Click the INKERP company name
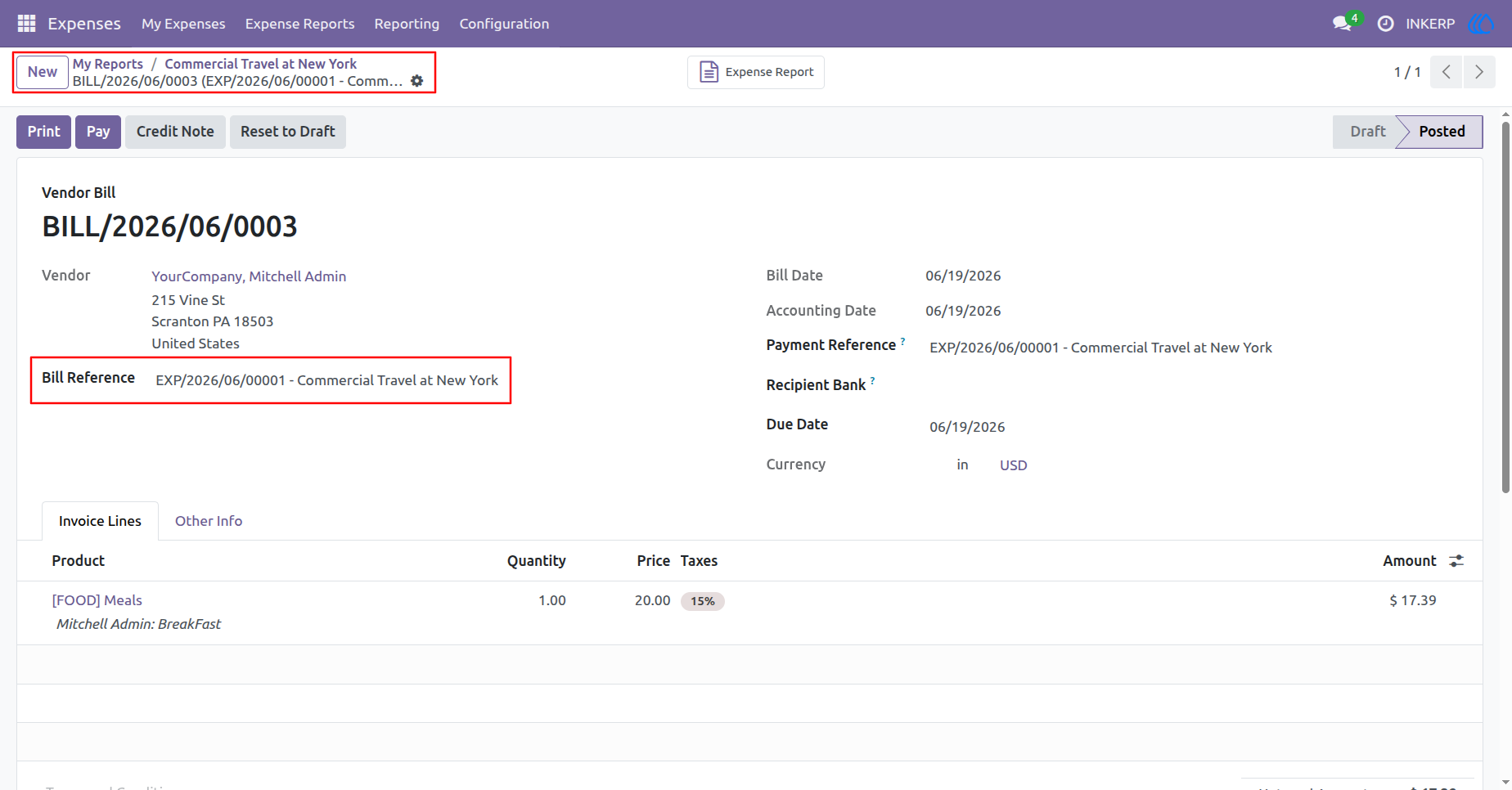 1430,24
